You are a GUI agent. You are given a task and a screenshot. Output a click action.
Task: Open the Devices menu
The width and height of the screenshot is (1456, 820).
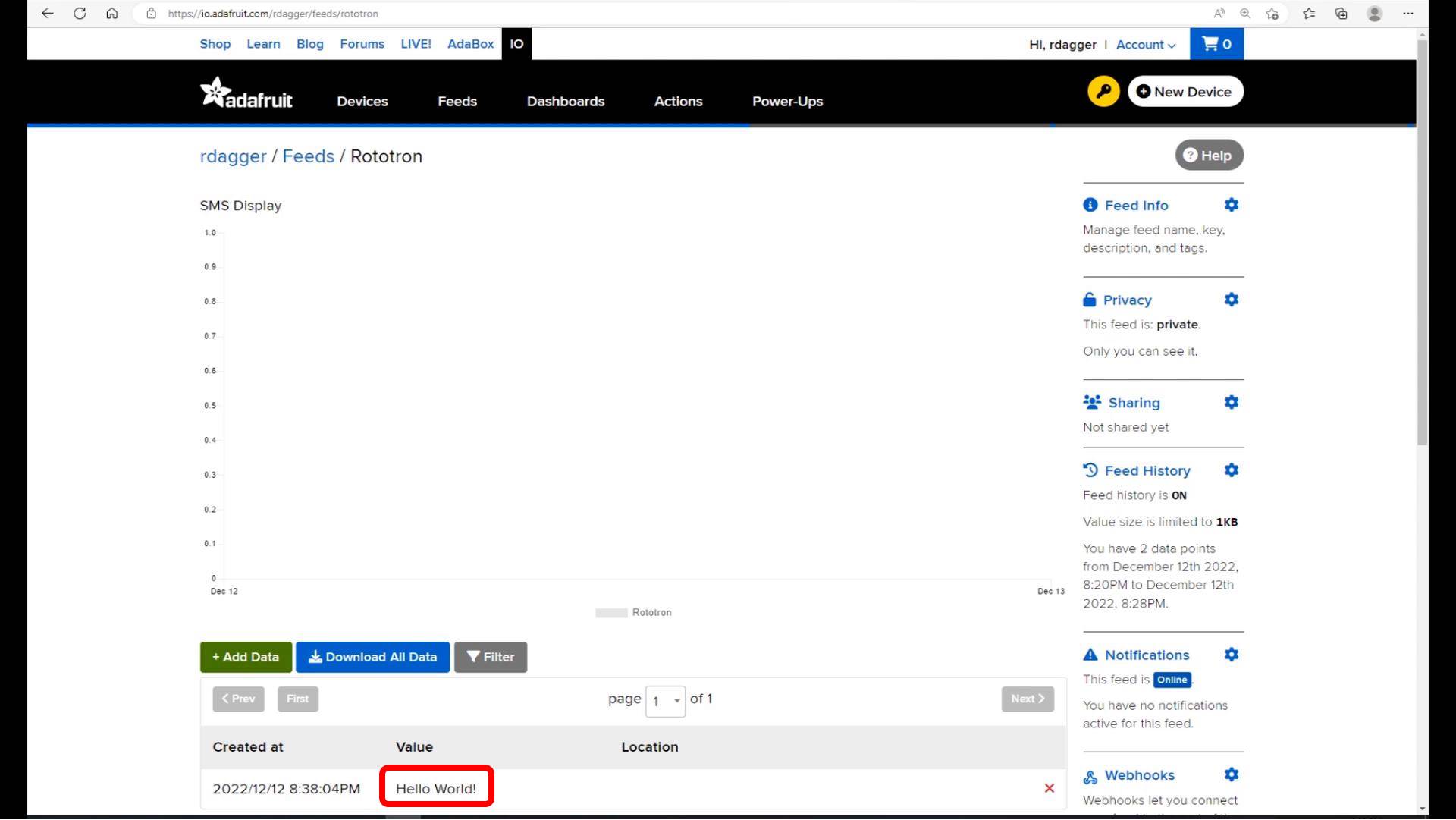(x=362, y=102)
